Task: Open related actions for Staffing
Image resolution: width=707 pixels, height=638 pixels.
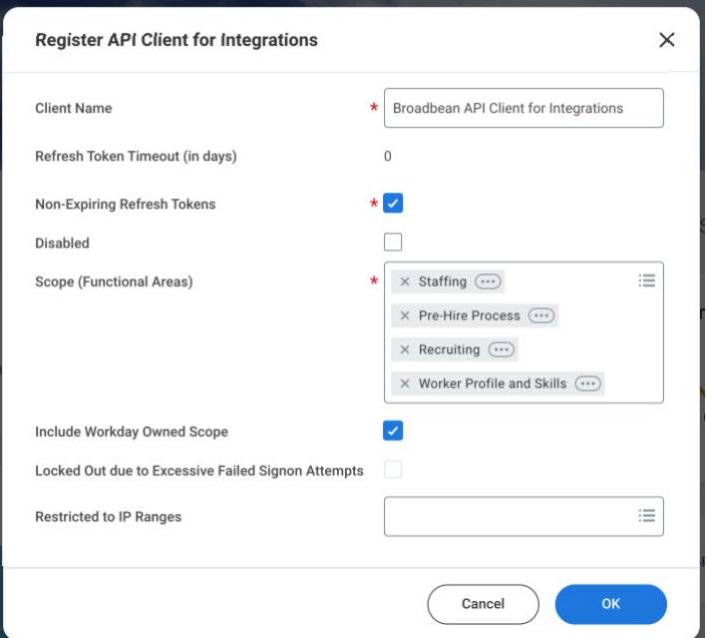Action: click(x=488, y=282)
